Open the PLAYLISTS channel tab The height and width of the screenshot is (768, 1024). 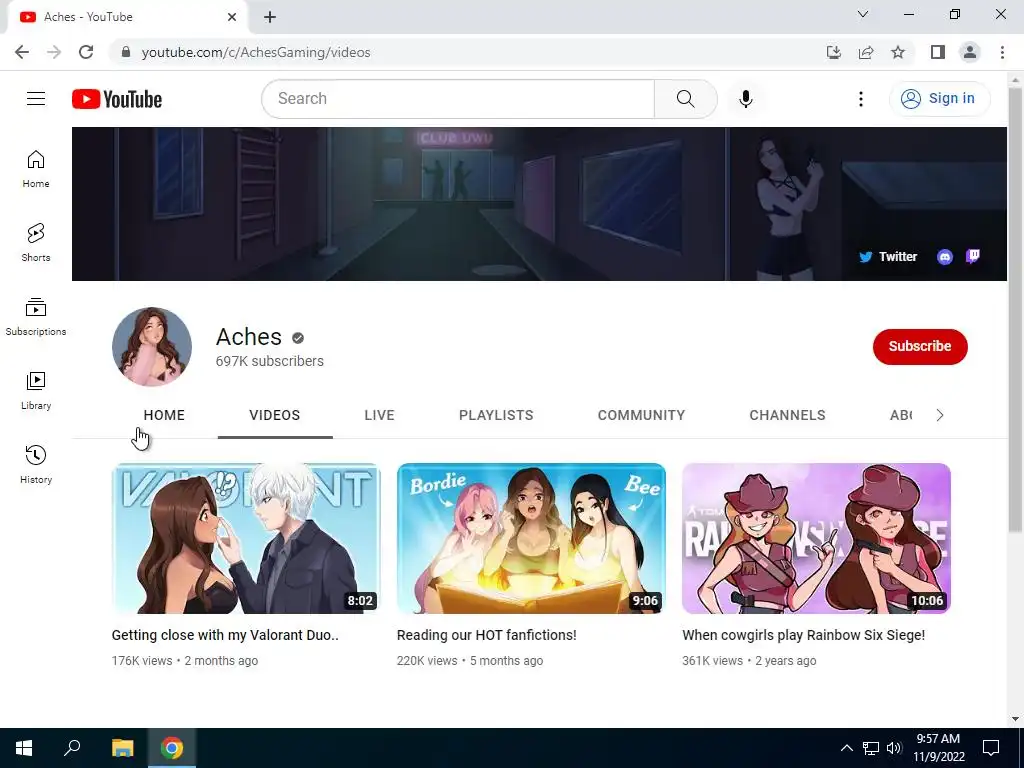coord(496,415)
